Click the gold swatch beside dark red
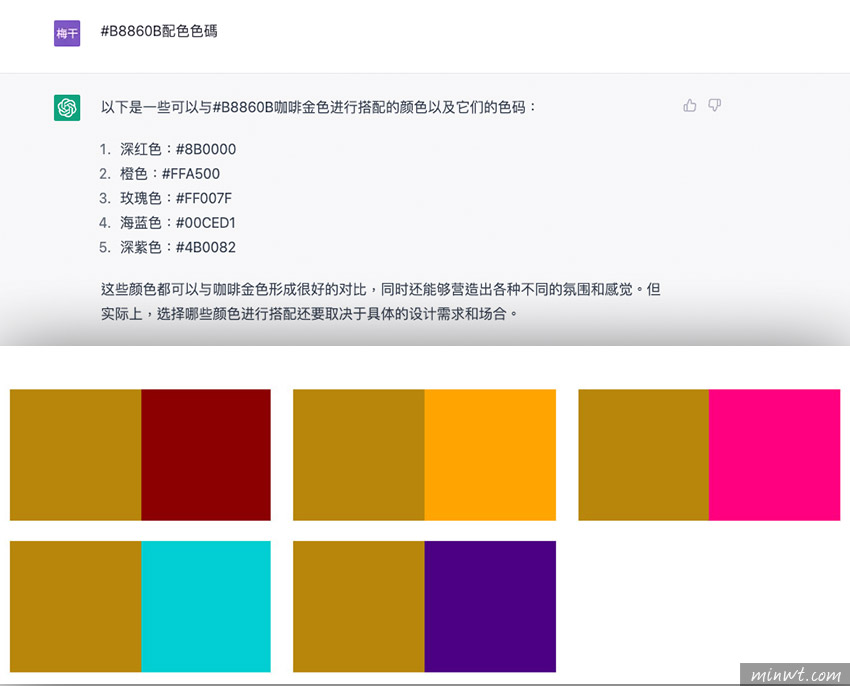Viewport: 850px width, 686px height. tap(75, 455)
